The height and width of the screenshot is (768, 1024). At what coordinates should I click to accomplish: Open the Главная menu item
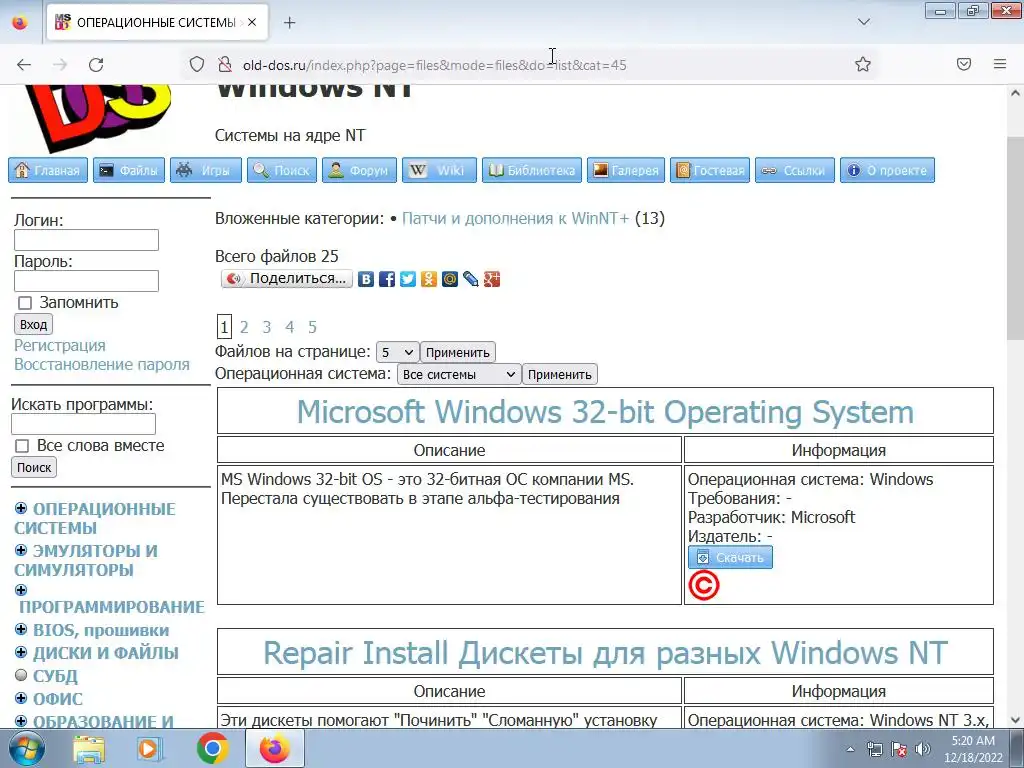coord(48,170)
